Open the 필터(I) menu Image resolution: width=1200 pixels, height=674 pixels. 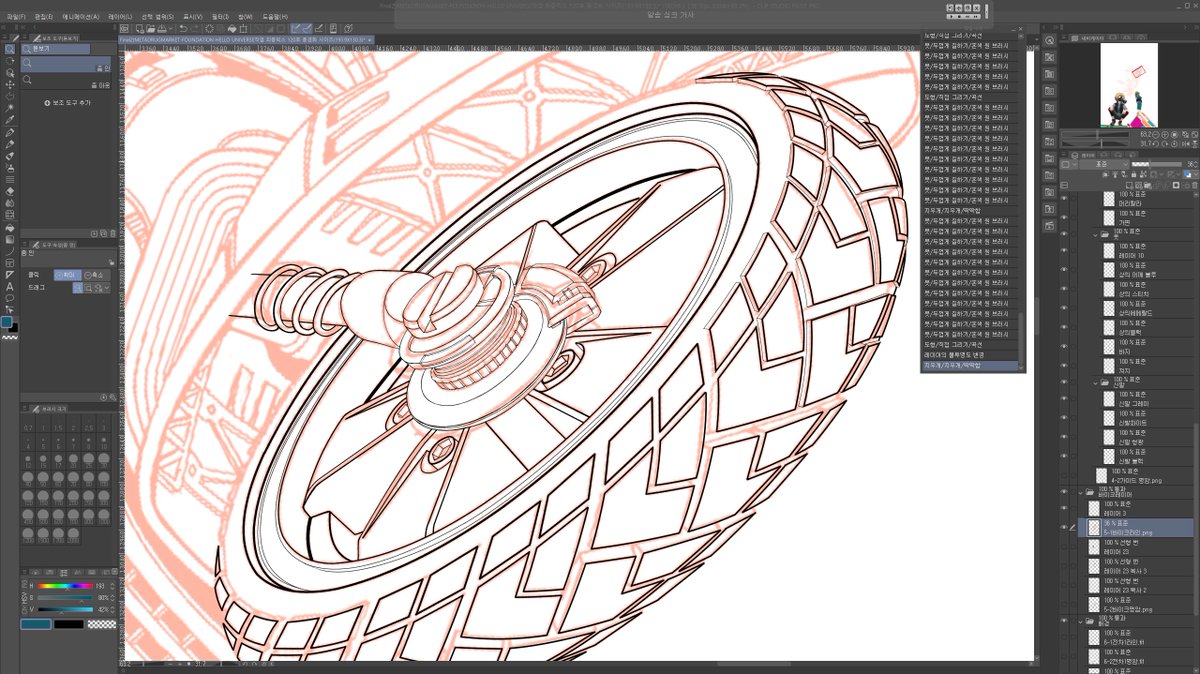[x=219, y=17]
